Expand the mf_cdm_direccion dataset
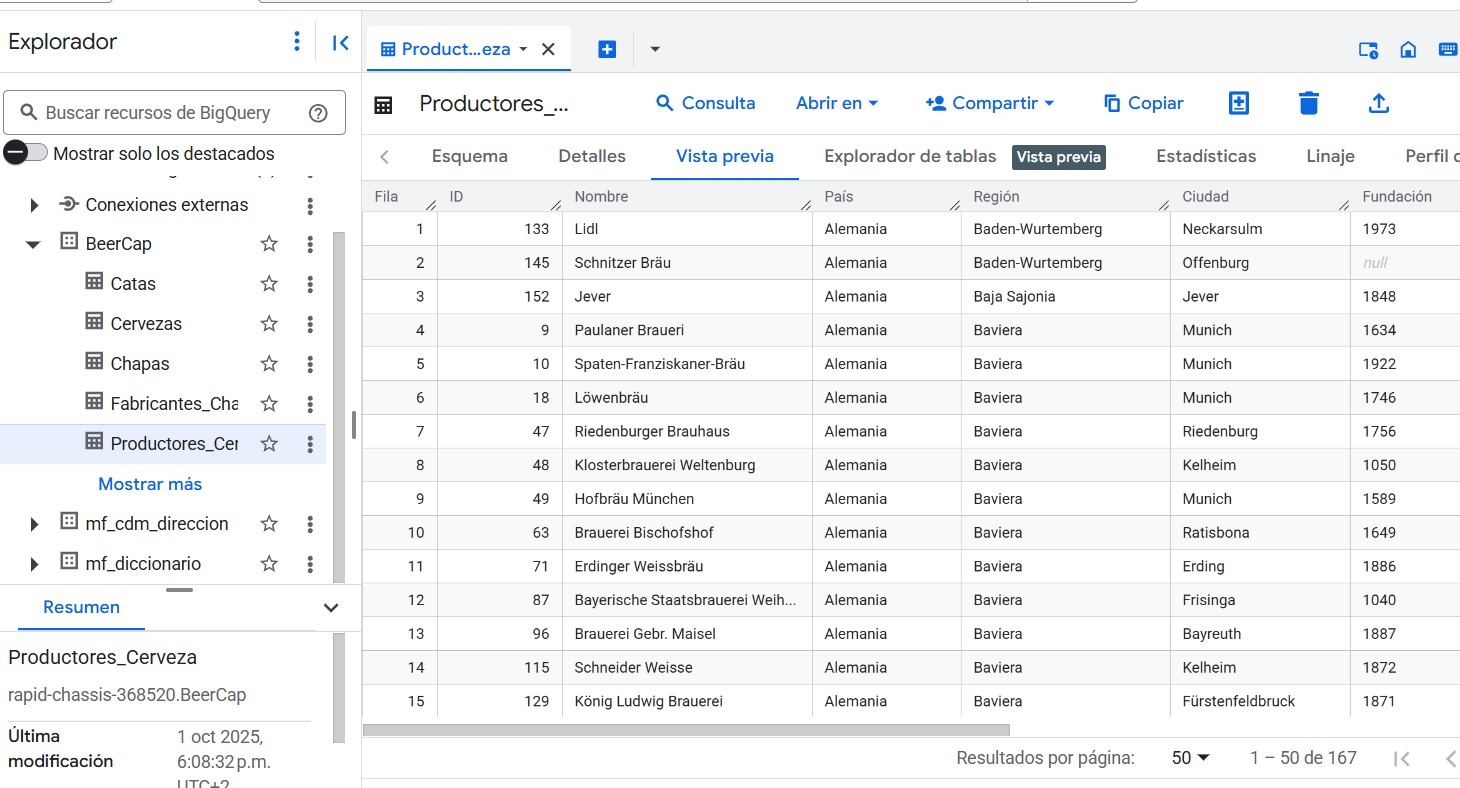The width and height of the screenshot is (1460, 788). pos(34,524)
